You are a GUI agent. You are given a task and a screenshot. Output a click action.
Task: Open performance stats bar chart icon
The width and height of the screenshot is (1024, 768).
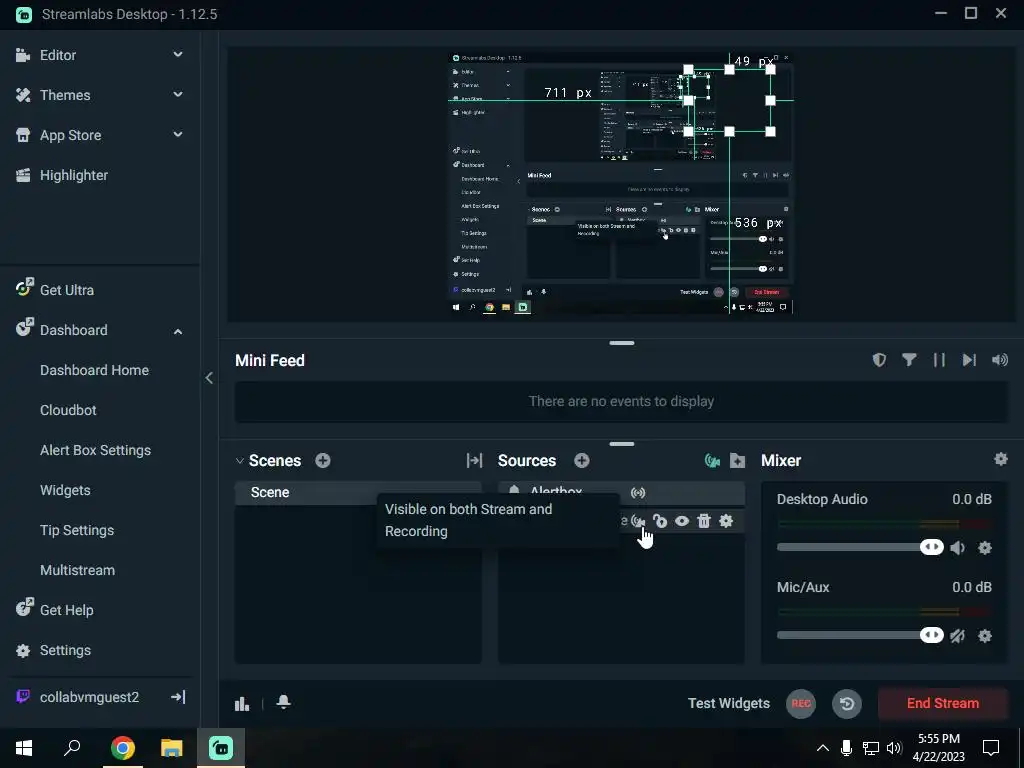pyautogui.click(x=242, y=703)
